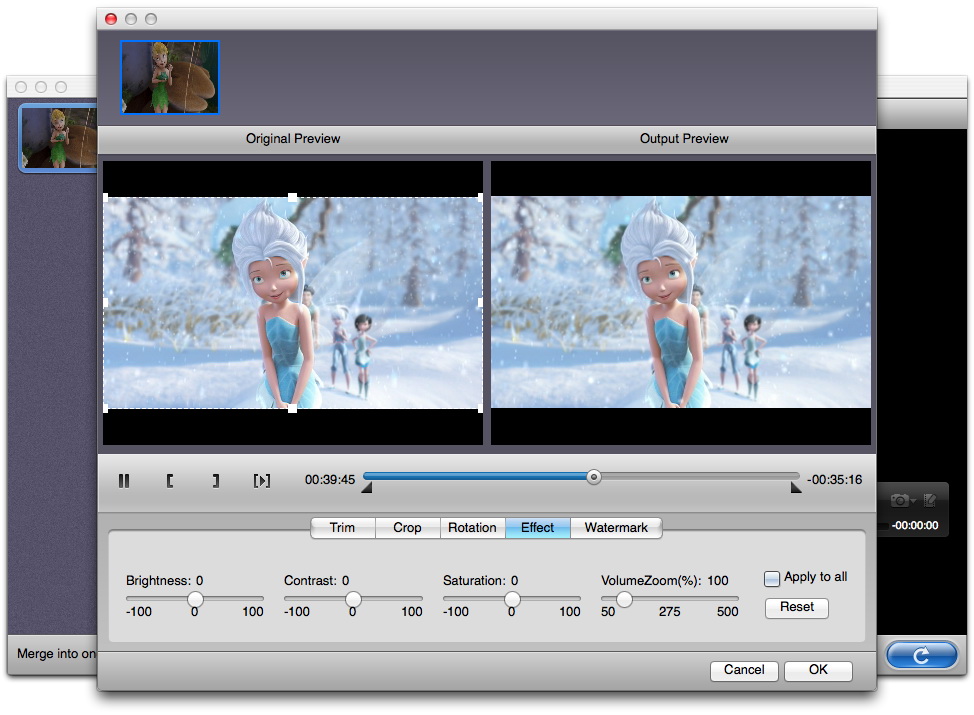Image resolution: width=974 pixels, height=715 pixels.
Task: Click the top-center crop handle
Action: [292, 197]
